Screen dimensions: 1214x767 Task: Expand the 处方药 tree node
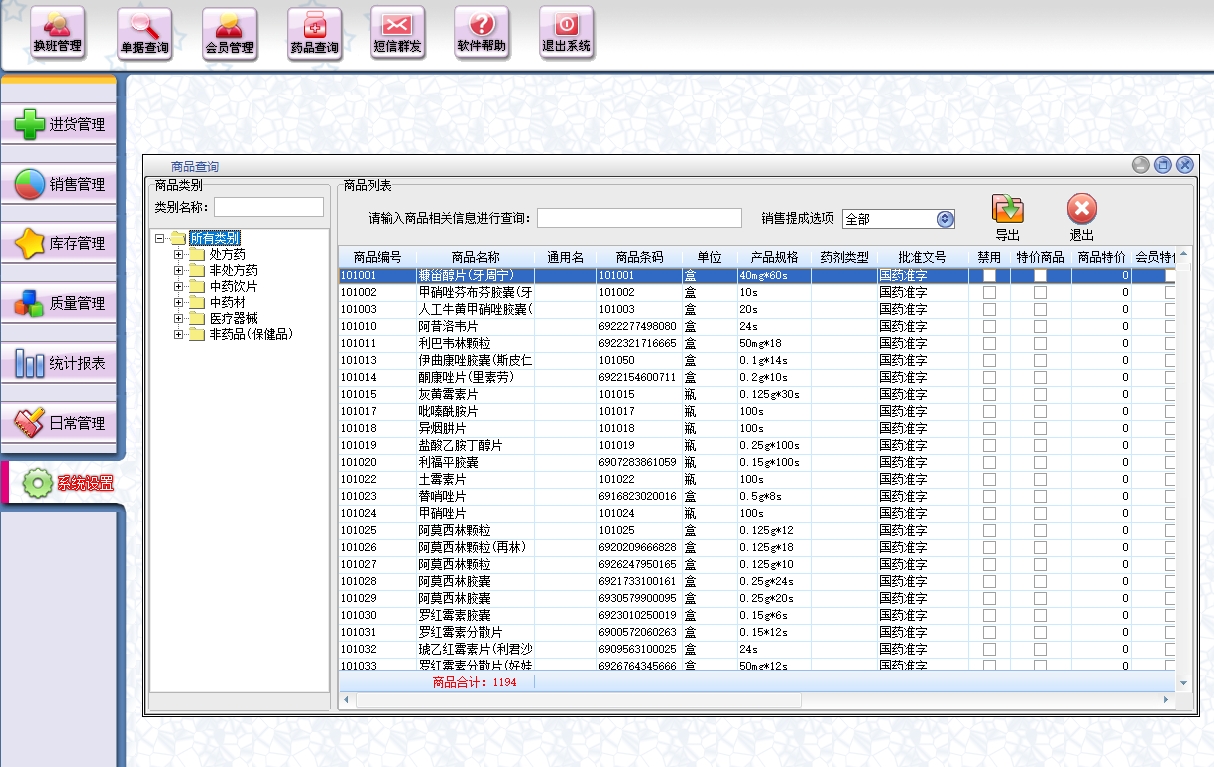pyautogui.click(x=179, y=255)
